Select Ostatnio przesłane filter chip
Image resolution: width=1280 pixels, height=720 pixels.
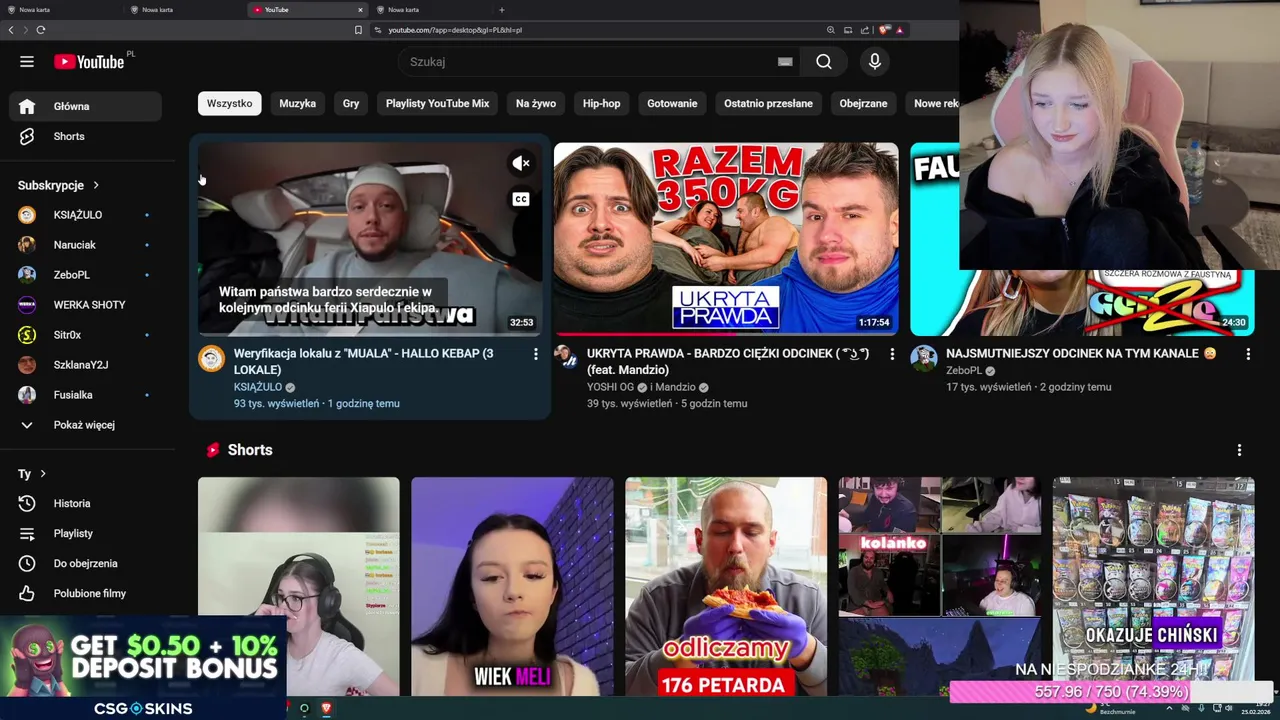(x=768, y=103)
